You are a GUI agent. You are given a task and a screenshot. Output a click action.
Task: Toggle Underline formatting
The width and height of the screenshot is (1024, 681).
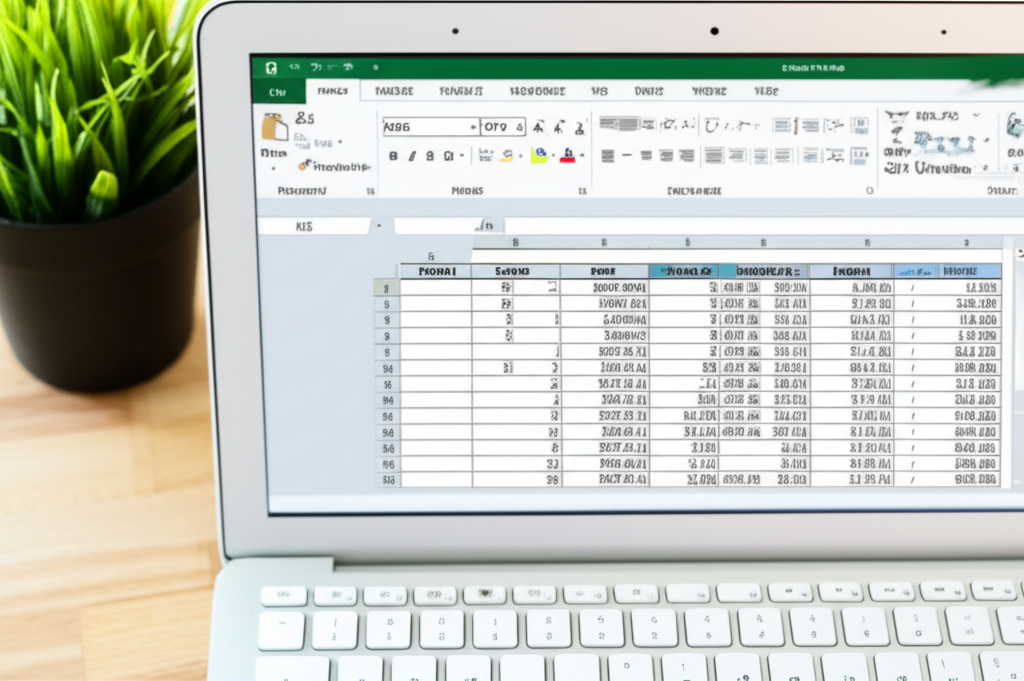click(430, 156)
